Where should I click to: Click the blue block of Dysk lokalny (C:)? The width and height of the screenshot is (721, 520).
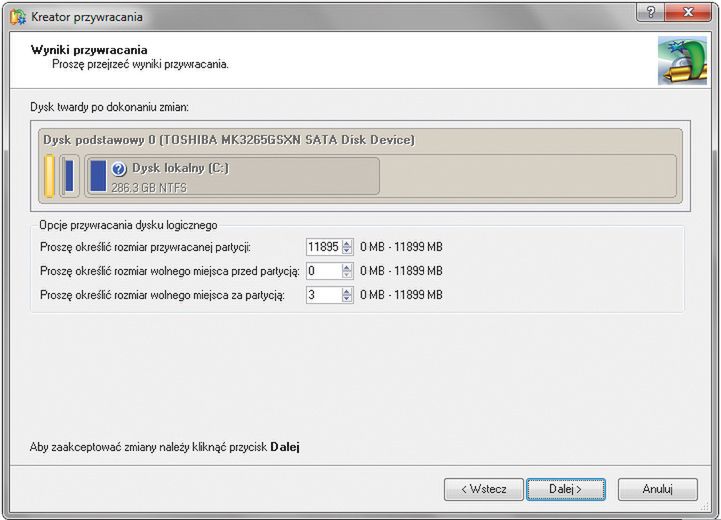(x=98, y=176)
